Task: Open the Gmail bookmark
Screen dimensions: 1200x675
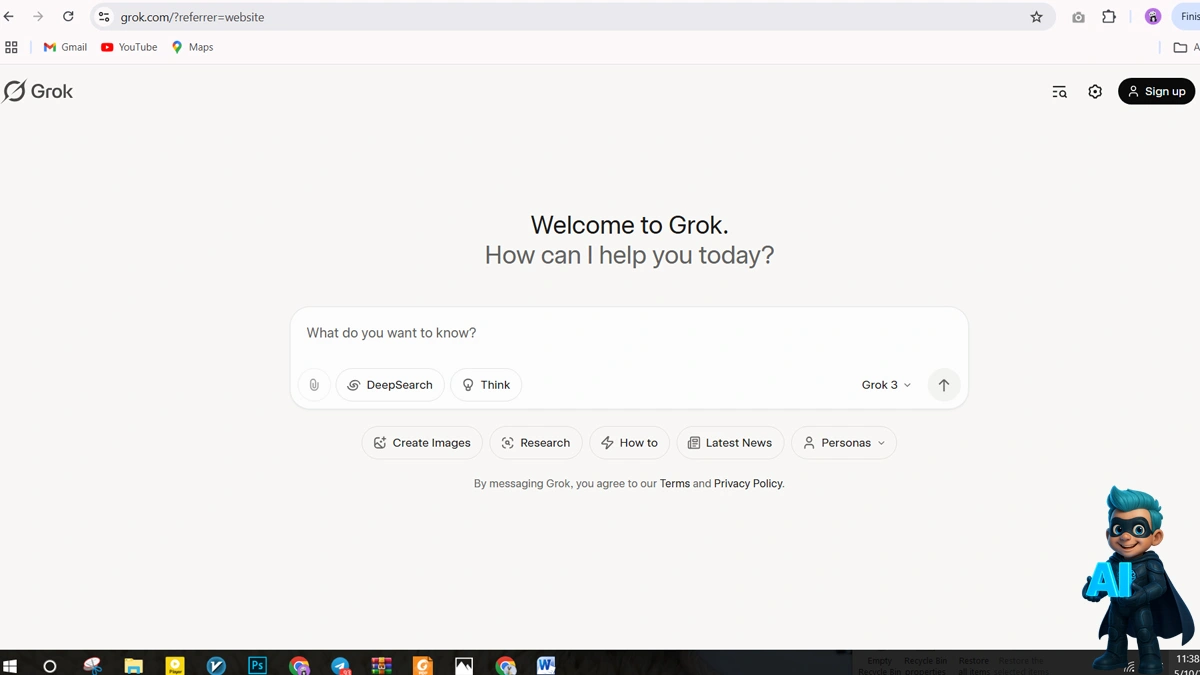Action: [65, 47]
